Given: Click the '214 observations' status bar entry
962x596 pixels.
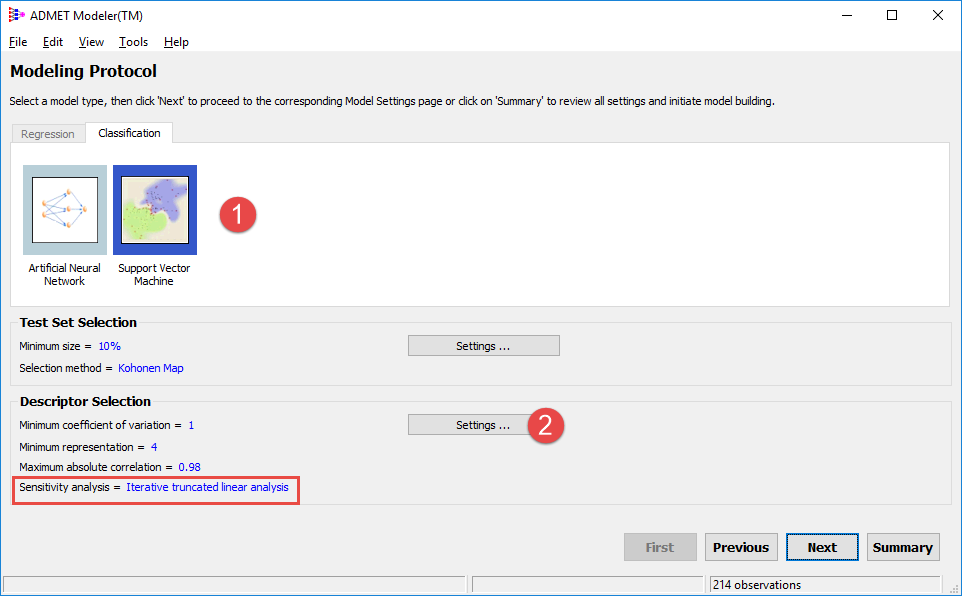Looking at the screenshot, I should pos(757,585).
